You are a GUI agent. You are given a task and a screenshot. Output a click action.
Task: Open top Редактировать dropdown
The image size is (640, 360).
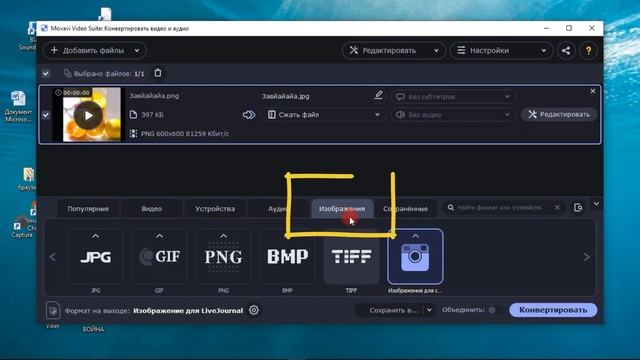(x=393, y=51)
